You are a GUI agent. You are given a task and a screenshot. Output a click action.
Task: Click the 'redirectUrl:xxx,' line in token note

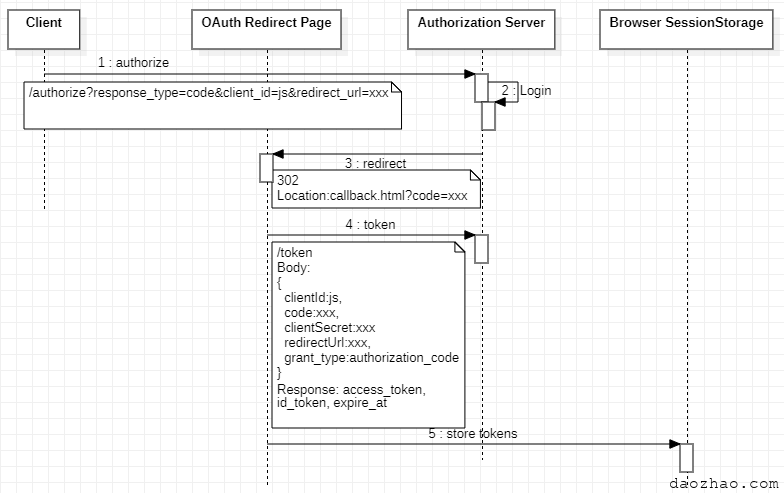click(x=327, y=342)
